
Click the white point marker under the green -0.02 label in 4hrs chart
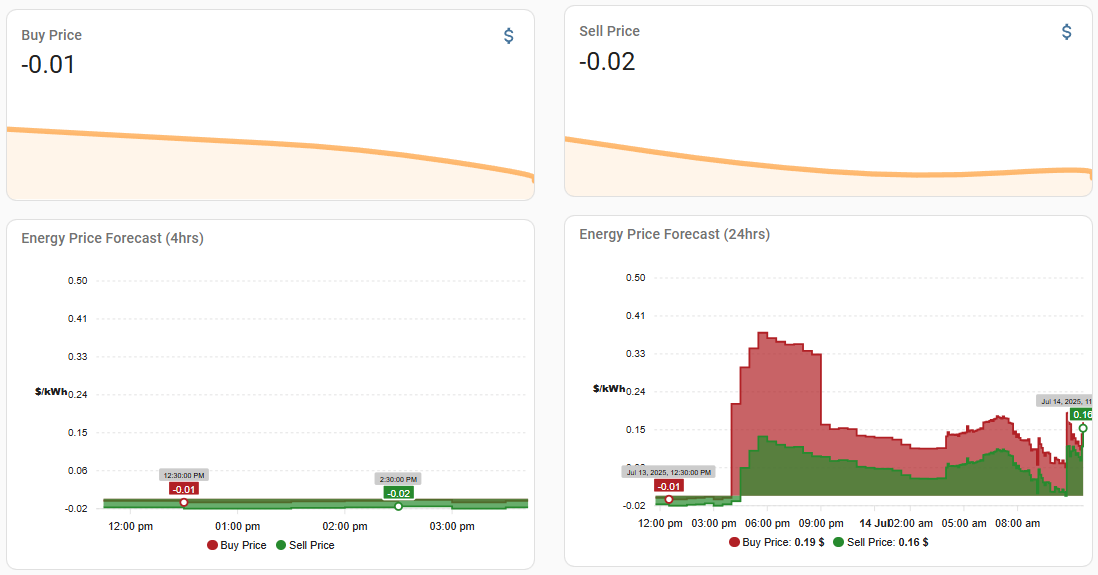(398, 506)
